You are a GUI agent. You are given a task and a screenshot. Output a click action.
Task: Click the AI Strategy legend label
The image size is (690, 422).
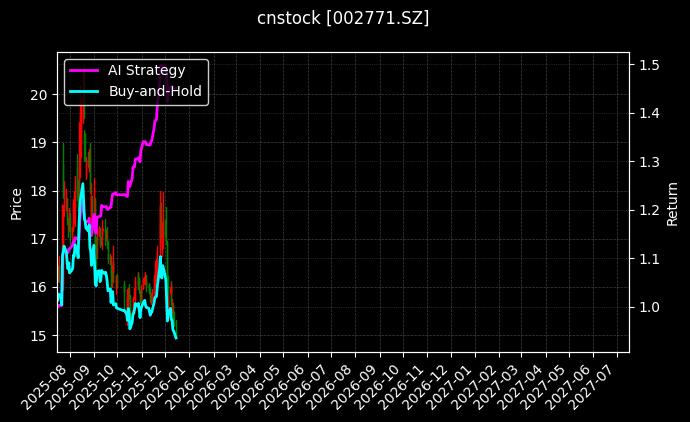(146, 70)
